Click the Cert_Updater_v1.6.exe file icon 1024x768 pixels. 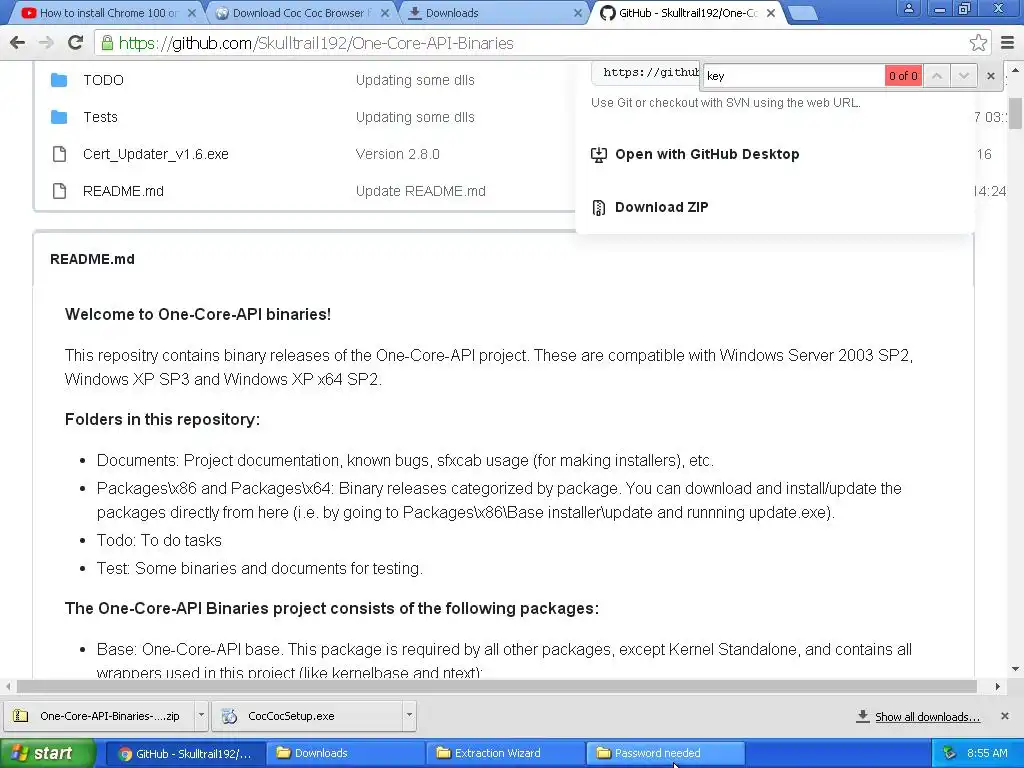click(59, 154)
